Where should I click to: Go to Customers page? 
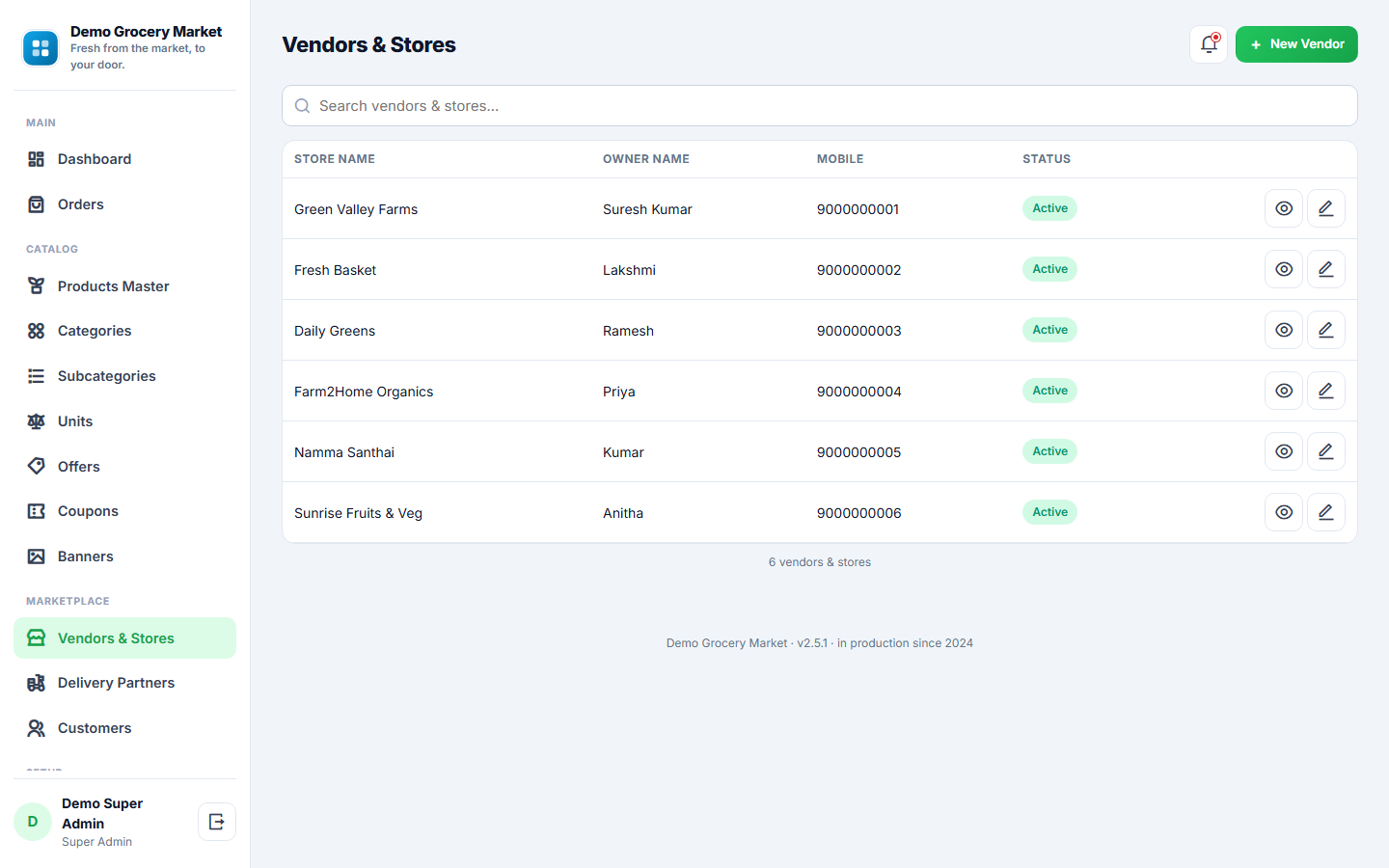pos(124,728)
